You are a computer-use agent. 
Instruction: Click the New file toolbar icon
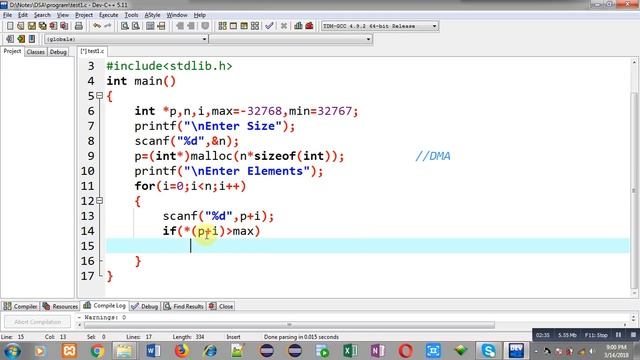[x=10, y=26]
